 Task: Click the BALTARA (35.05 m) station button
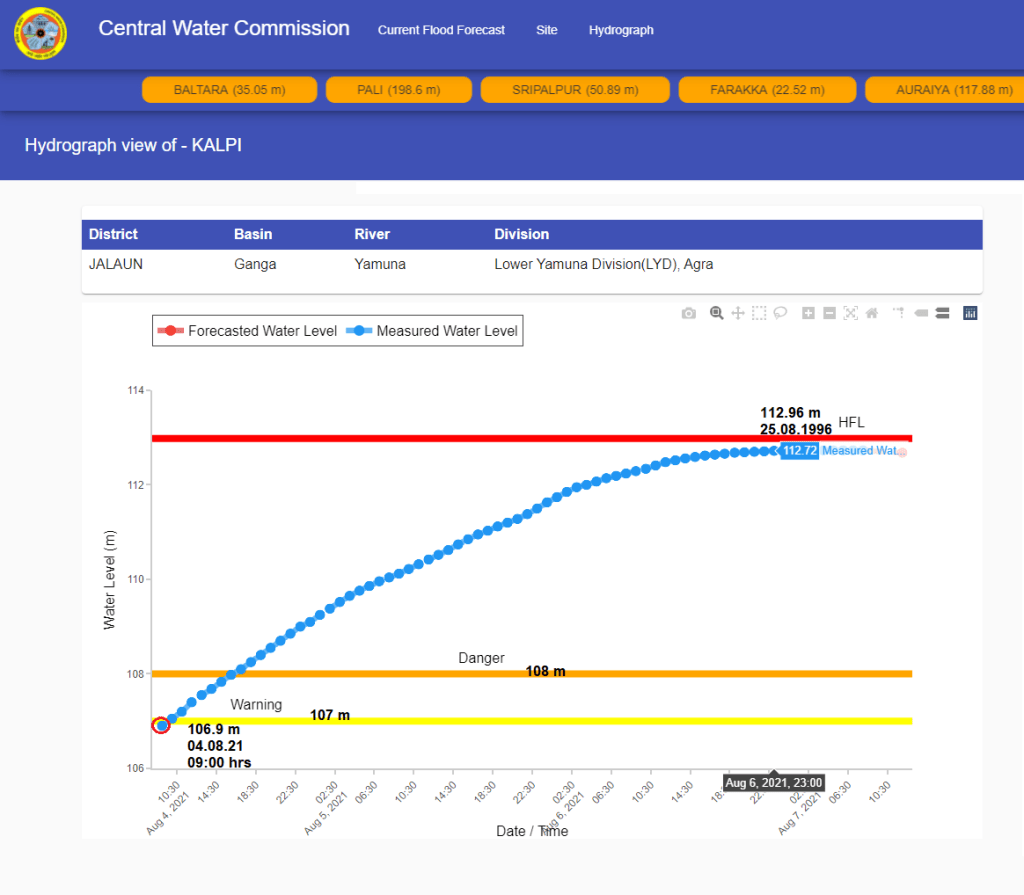pyautogui.click(x=229, y=90)
